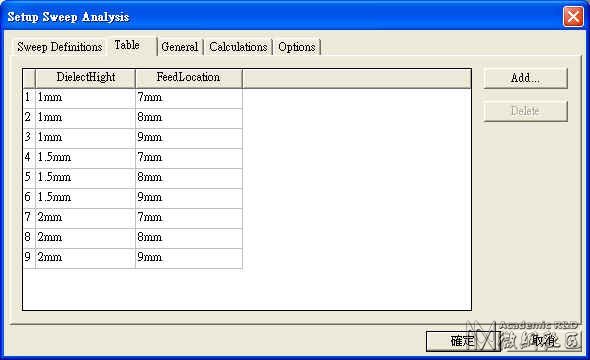Click the DielectHight column header
590x360 pixels.
tap(85, 78)
